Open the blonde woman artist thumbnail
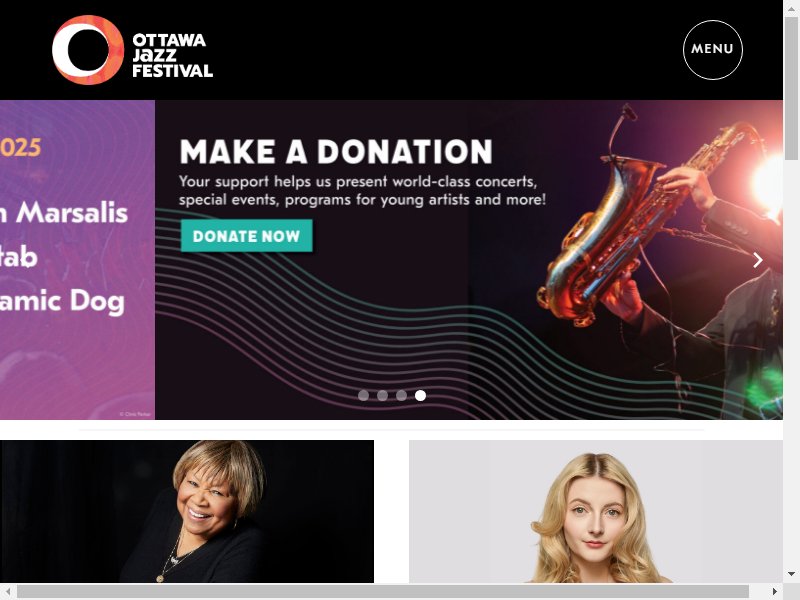 point(595,511)
